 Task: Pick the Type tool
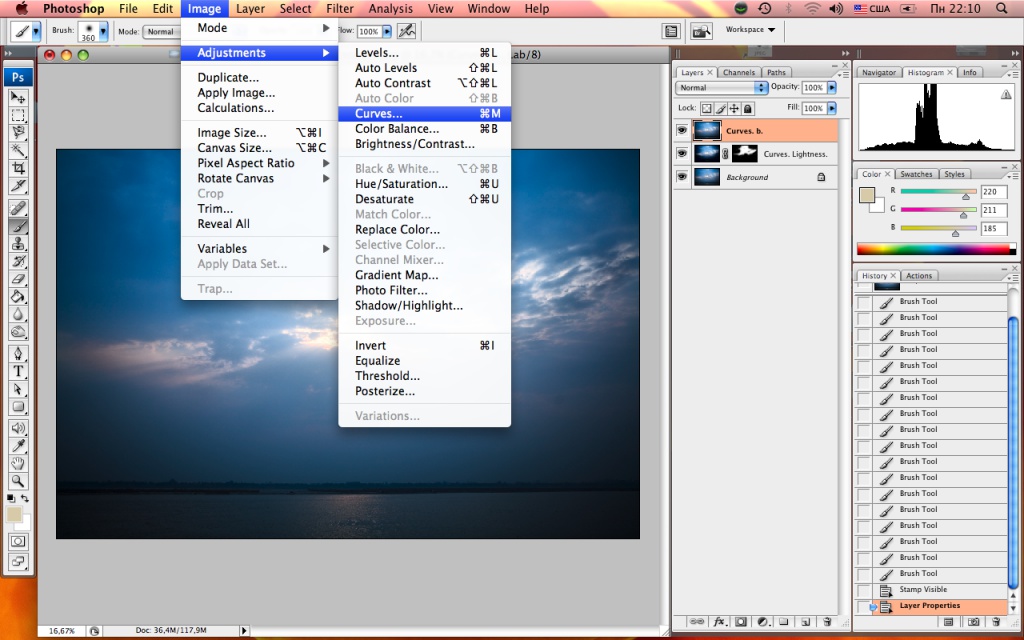pos(18,371)
